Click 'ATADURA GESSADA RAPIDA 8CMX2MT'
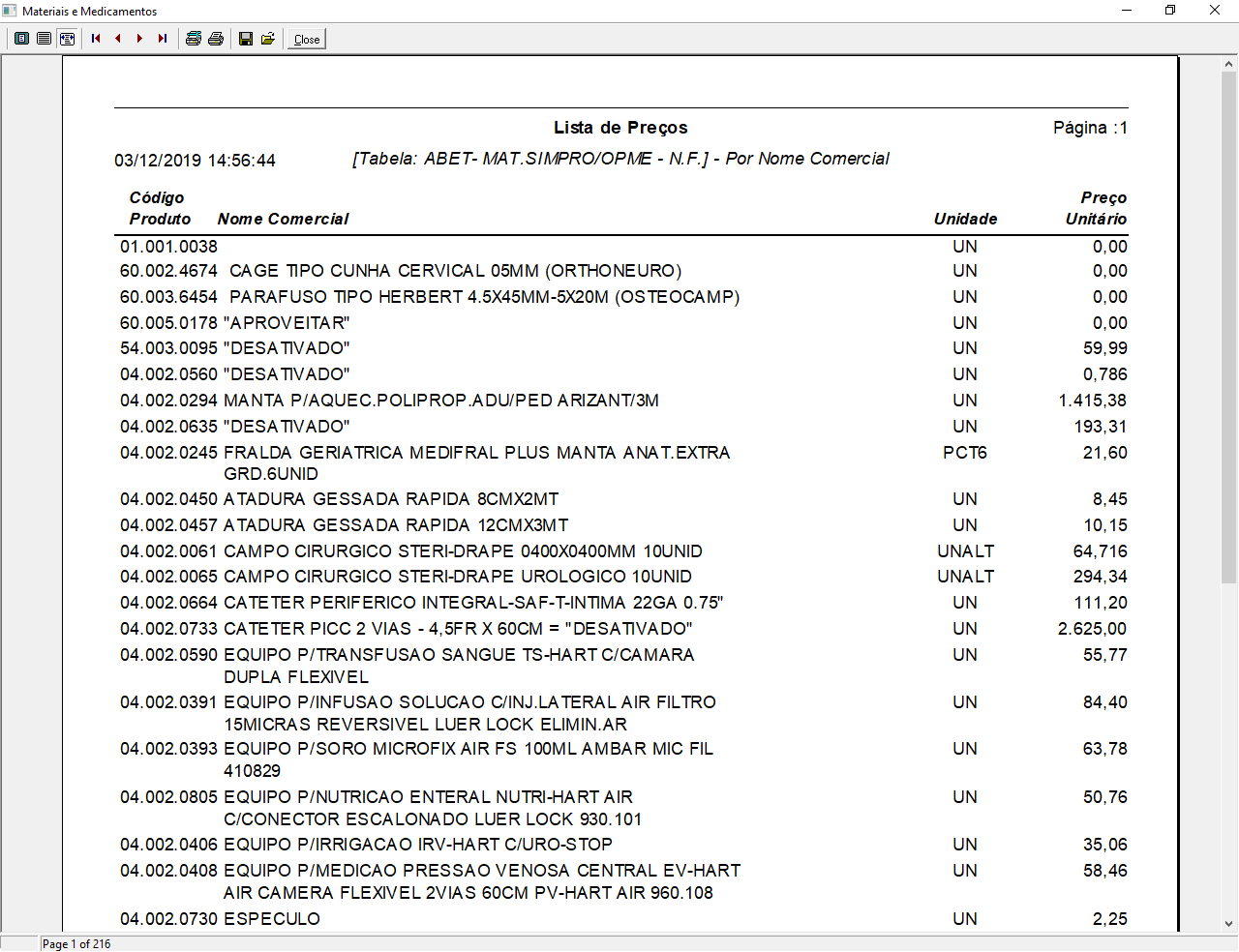 pos(391,499)
